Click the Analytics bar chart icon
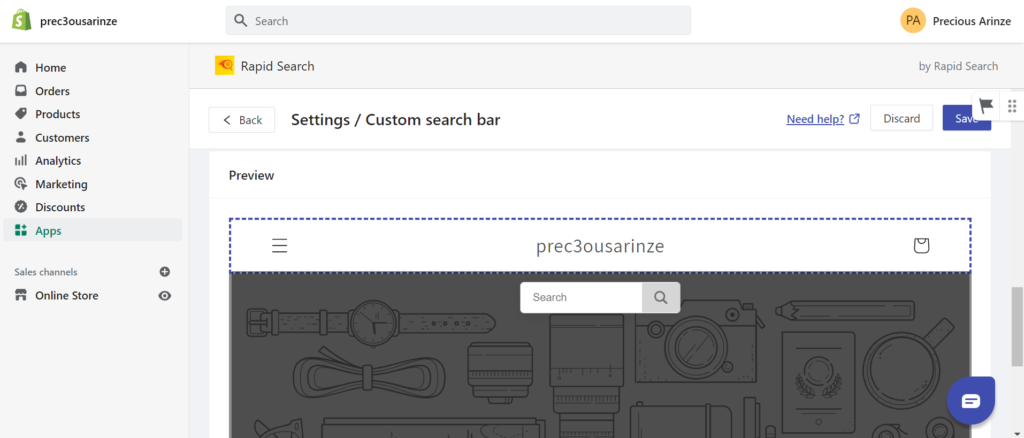 [21, 161]
